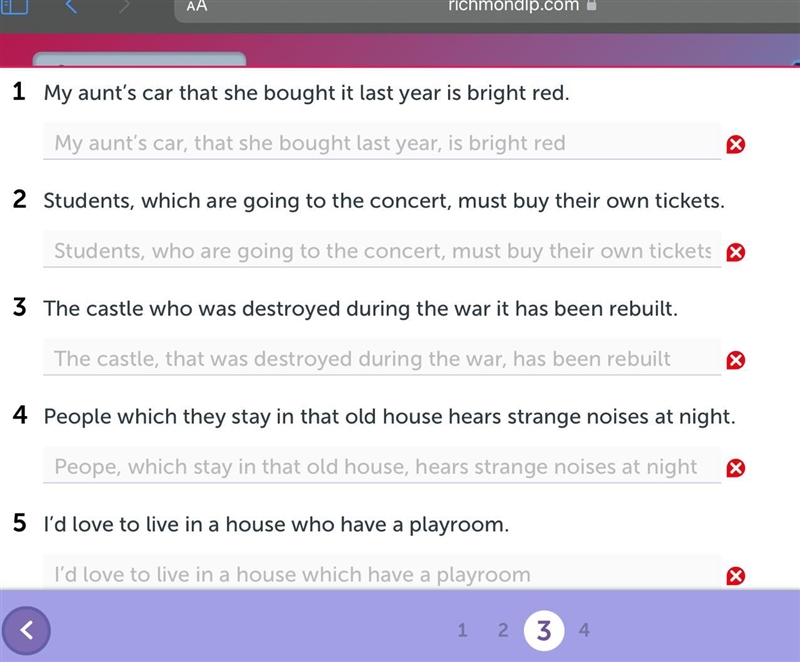The height and width of the screenshot is (662, 800).
Task: Edit the answer about the old house noises
Action: tap(382, 465)
